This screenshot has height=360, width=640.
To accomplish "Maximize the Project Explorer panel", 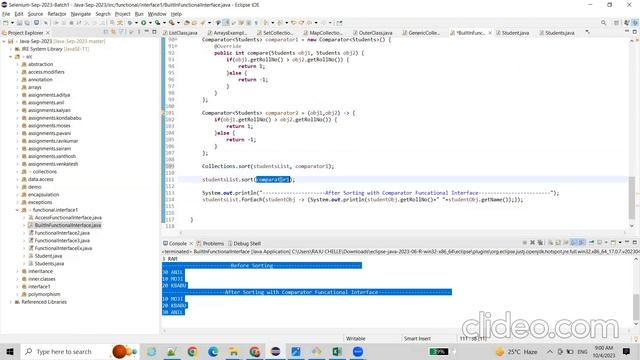I will point(154,32).
